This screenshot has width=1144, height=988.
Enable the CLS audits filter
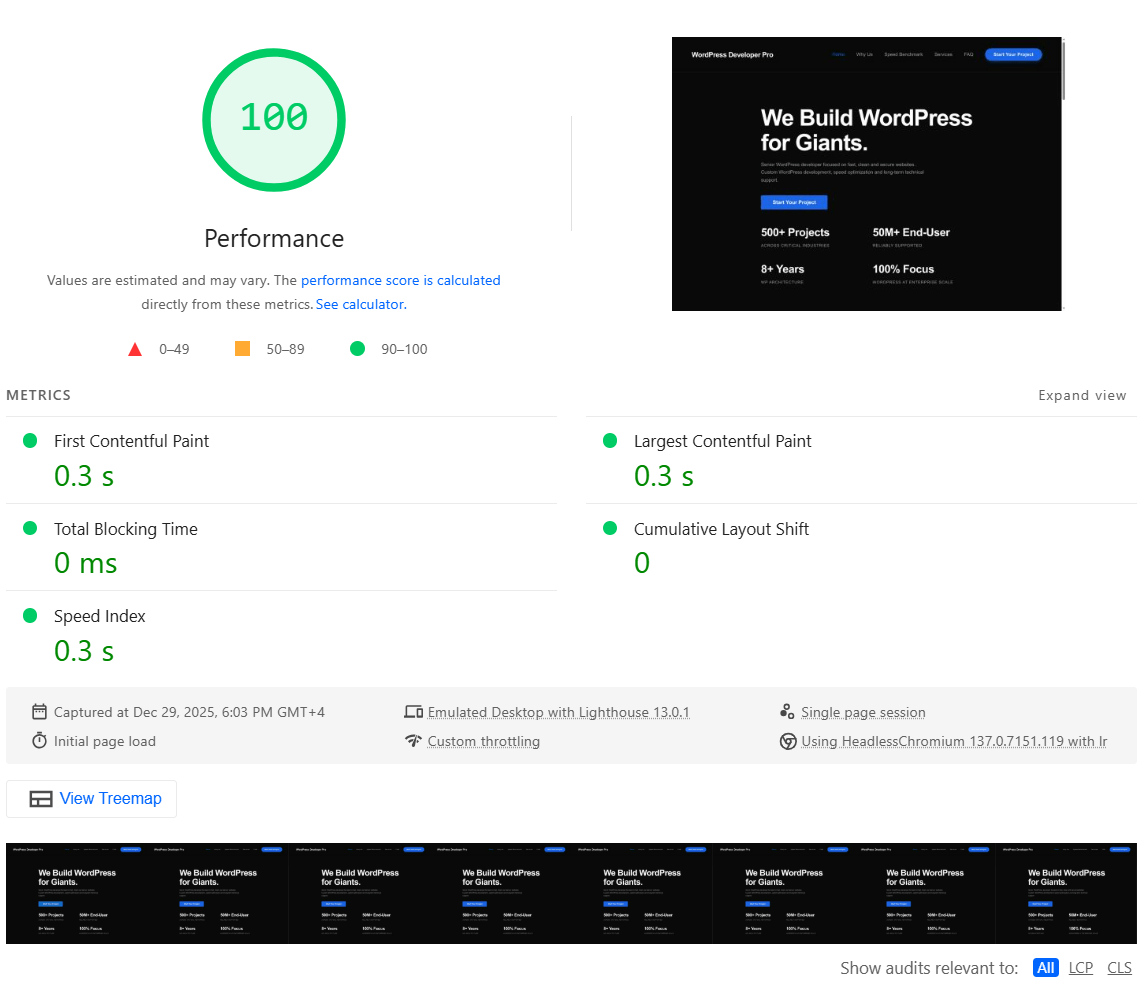click(x=1119, y=968)
